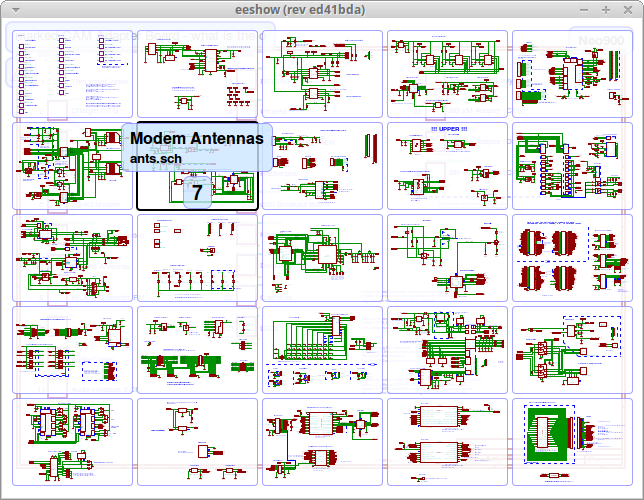Click the "Modem Antennas ants.sch" tooltip label
This screenshot has height=500, width=644.
tap(197, 147)
